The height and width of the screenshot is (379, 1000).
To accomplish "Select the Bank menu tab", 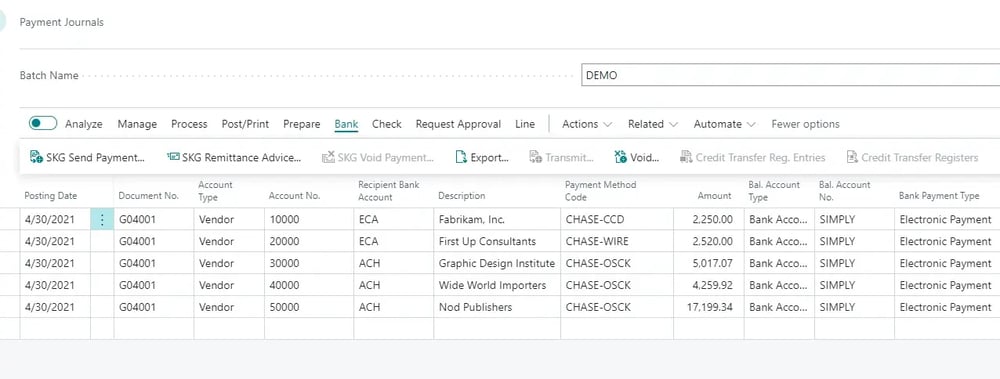I will click(x=346, y=124).
